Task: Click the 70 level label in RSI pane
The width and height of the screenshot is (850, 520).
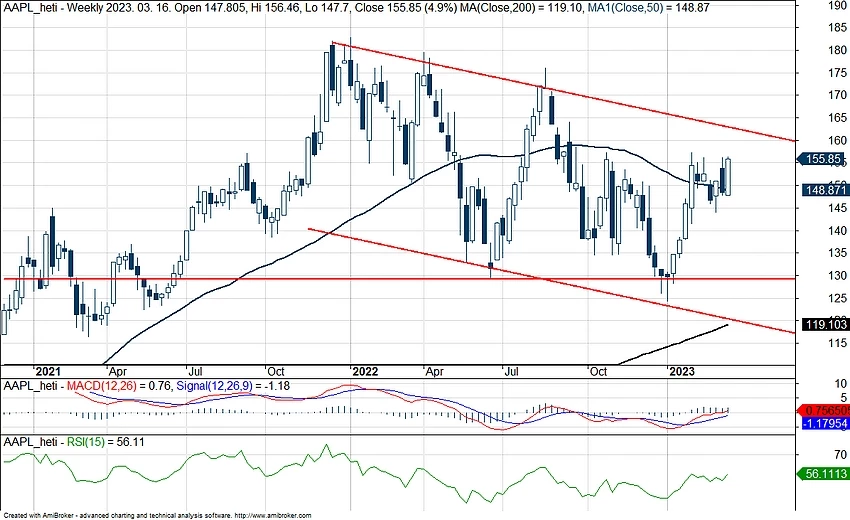Action: (x=840, y=454)
